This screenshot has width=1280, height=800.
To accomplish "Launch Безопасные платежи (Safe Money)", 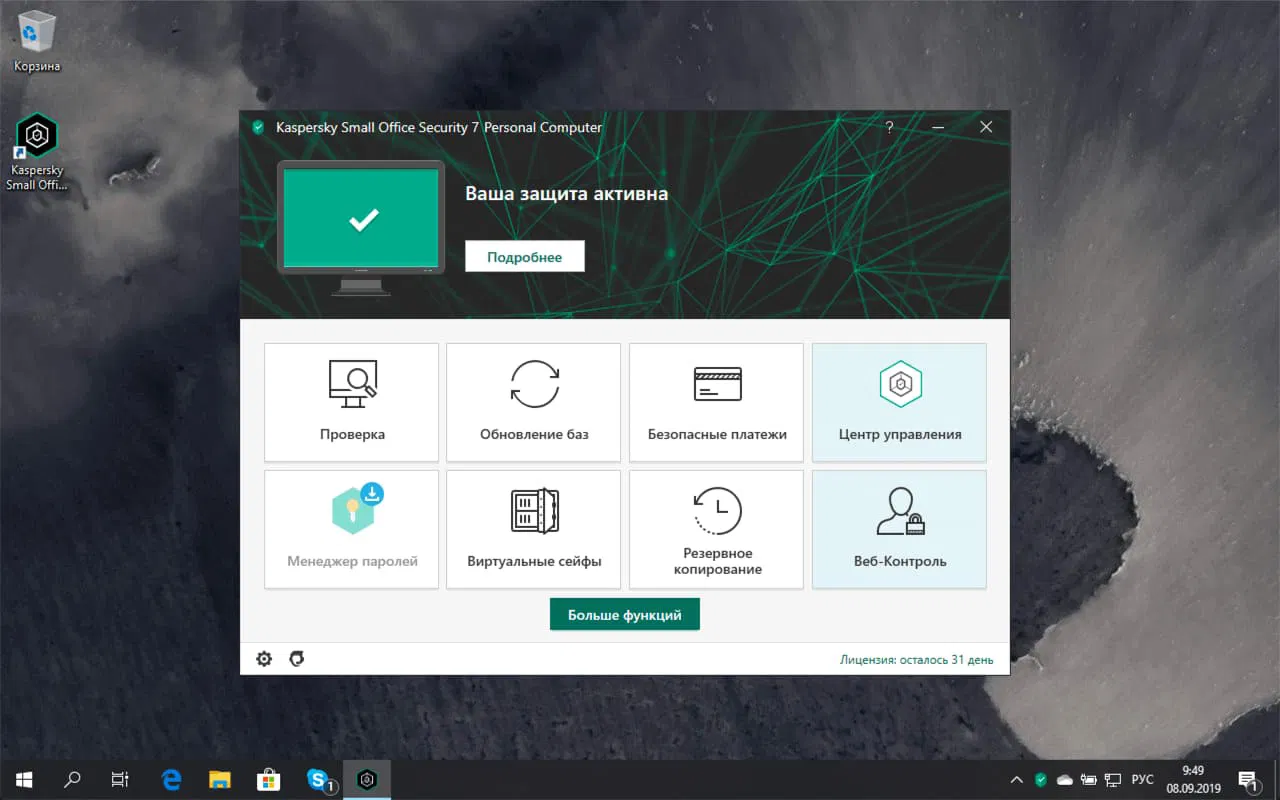I will tap(716, 402).
